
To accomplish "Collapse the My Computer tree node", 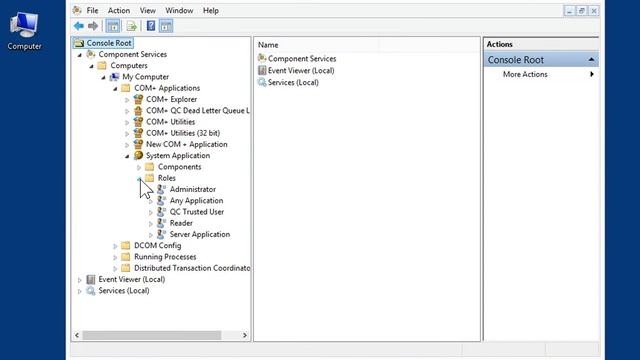I will (x=103, y=77).
